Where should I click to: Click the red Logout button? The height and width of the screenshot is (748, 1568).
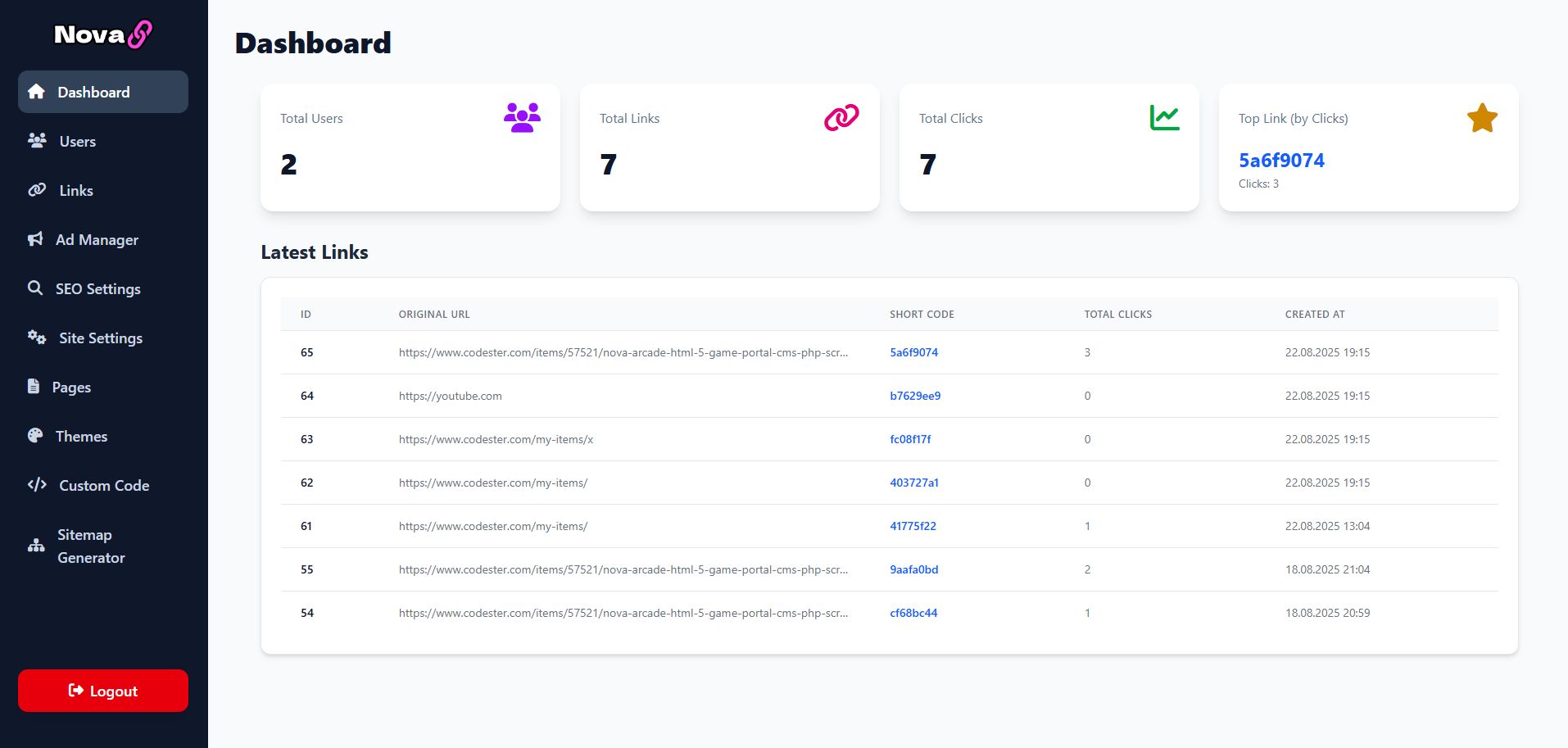pos(103,691)
